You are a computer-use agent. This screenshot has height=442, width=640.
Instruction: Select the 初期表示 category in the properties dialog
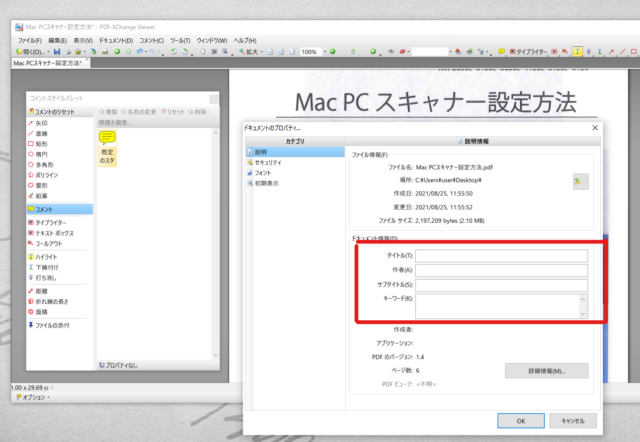[x=268, y=184]
